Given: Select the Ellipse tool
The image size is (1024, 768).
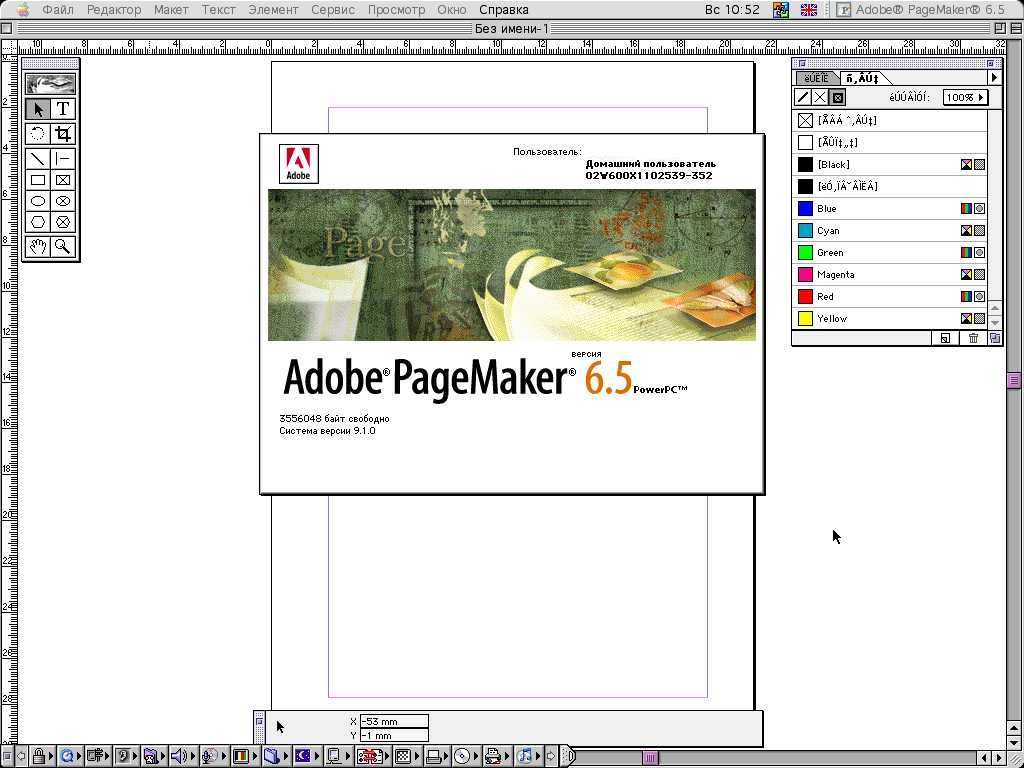Looking at the screenshot, I should (38, 200).
